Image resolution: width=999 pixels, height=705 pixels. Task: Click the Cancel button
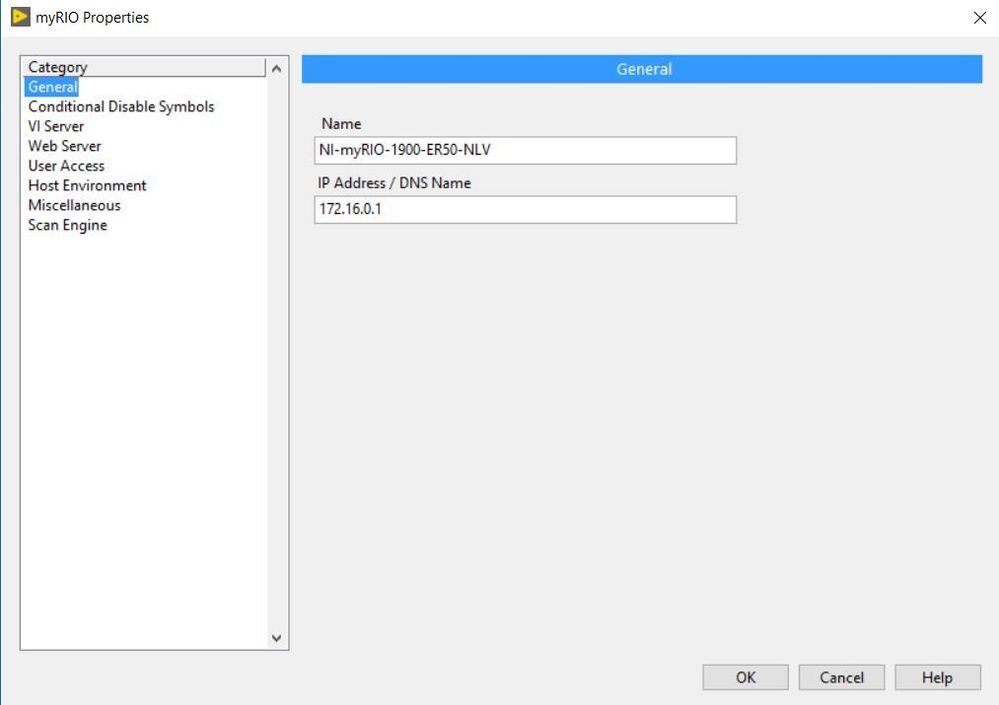(842, 677)
